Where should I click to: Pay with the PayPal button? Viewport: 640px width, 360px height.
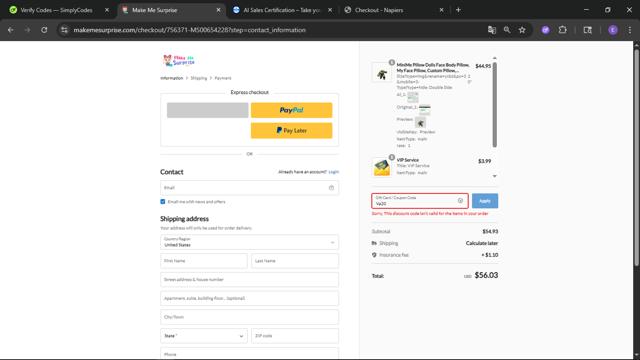click(291, 110)
